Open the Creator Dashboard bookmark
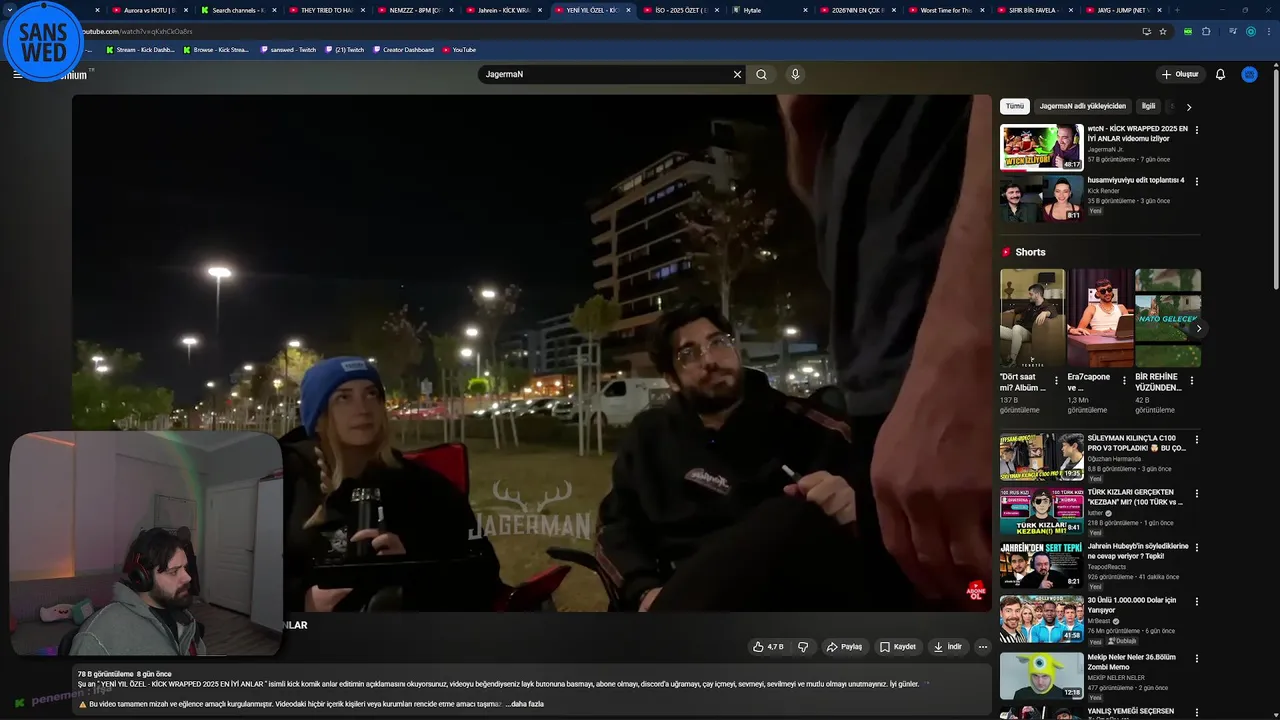 pos(404,49)
